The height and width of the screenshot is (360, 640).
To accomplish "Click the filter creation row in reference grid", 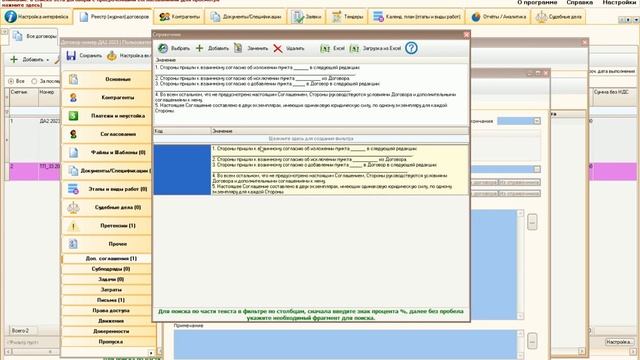I will (x=311, y=139).
